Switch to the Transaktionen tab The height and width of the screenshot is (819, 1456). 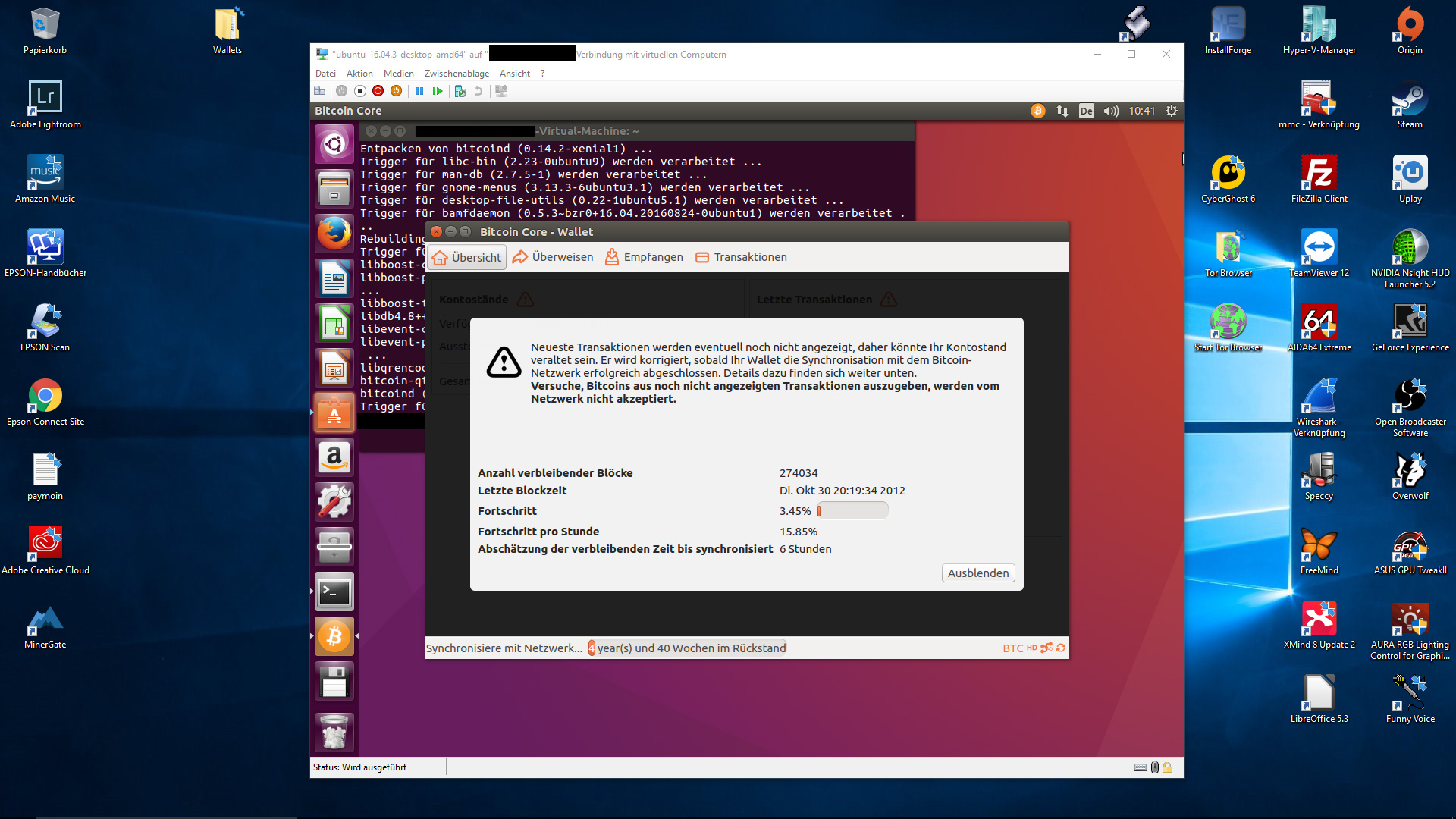coord(741,257)
